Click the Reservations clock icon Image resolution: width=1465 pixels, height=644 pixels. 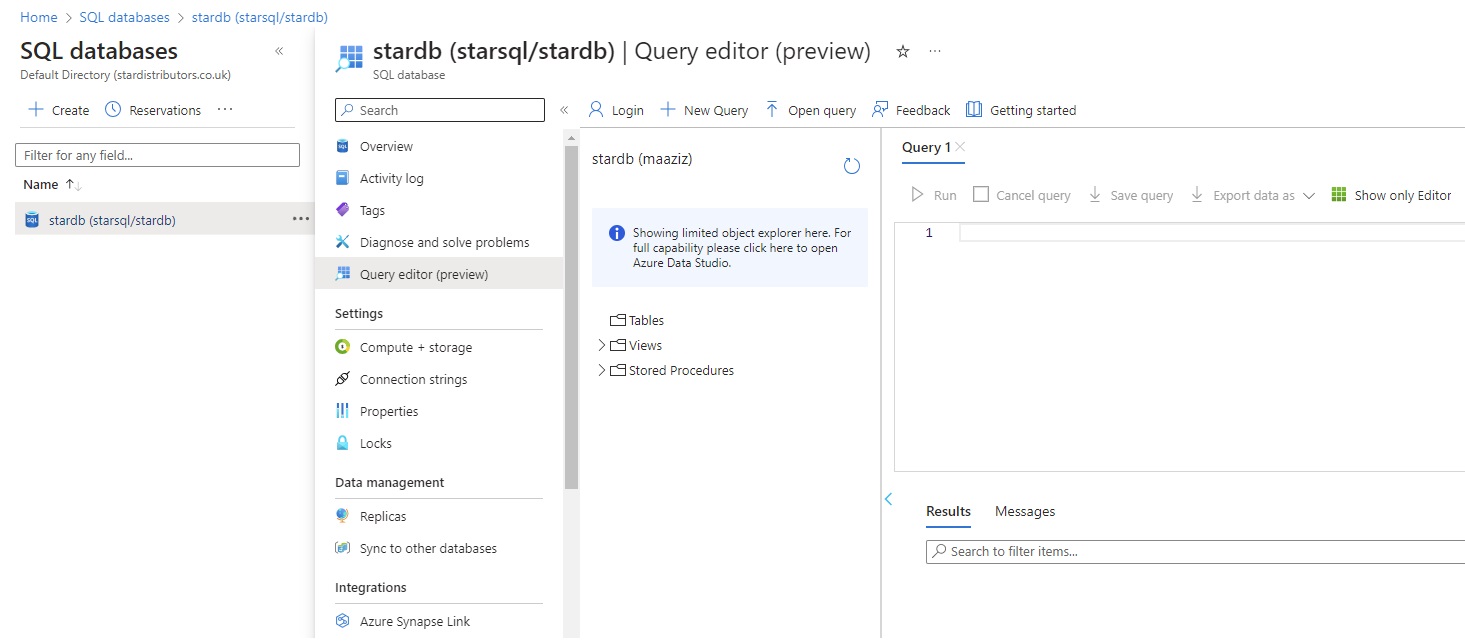click(x=113, y=109)
